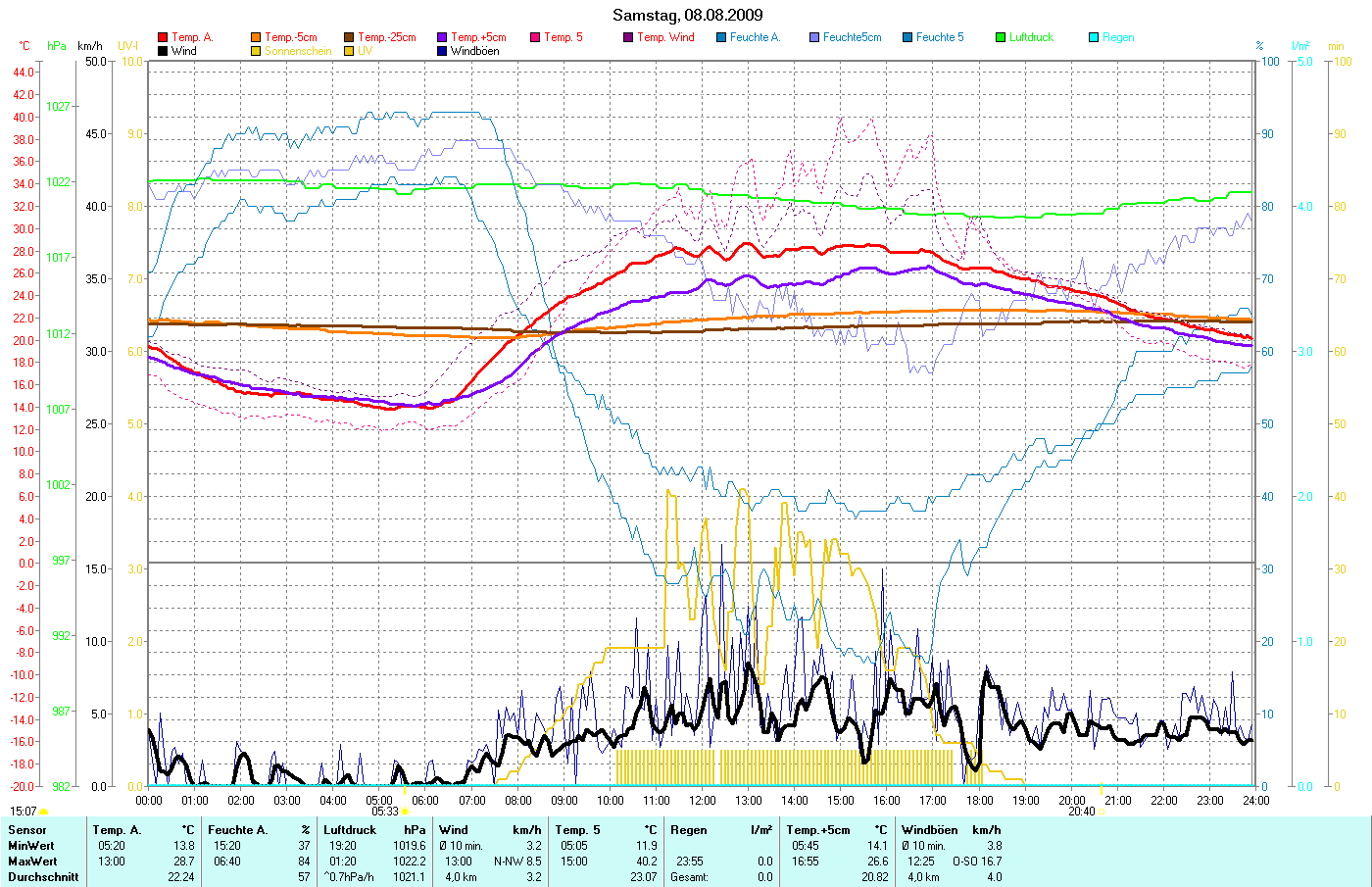Viewport: 1372px width, 887px height.
Task: Click the sunrise marker at 05:33
Action: click(404, 812)
